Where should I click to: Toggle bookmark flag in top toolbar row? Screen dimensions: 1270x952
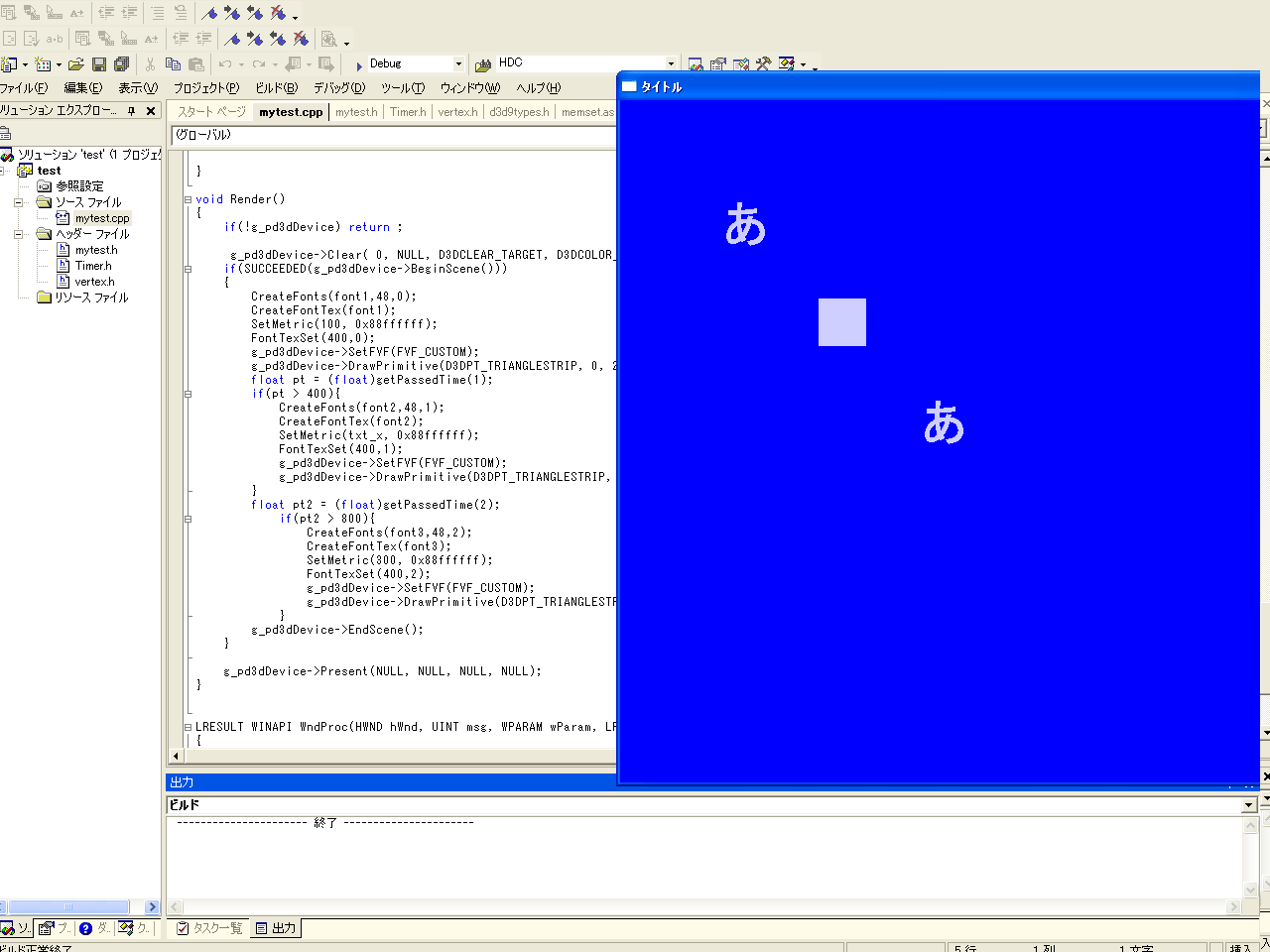[x=209, y=13]
